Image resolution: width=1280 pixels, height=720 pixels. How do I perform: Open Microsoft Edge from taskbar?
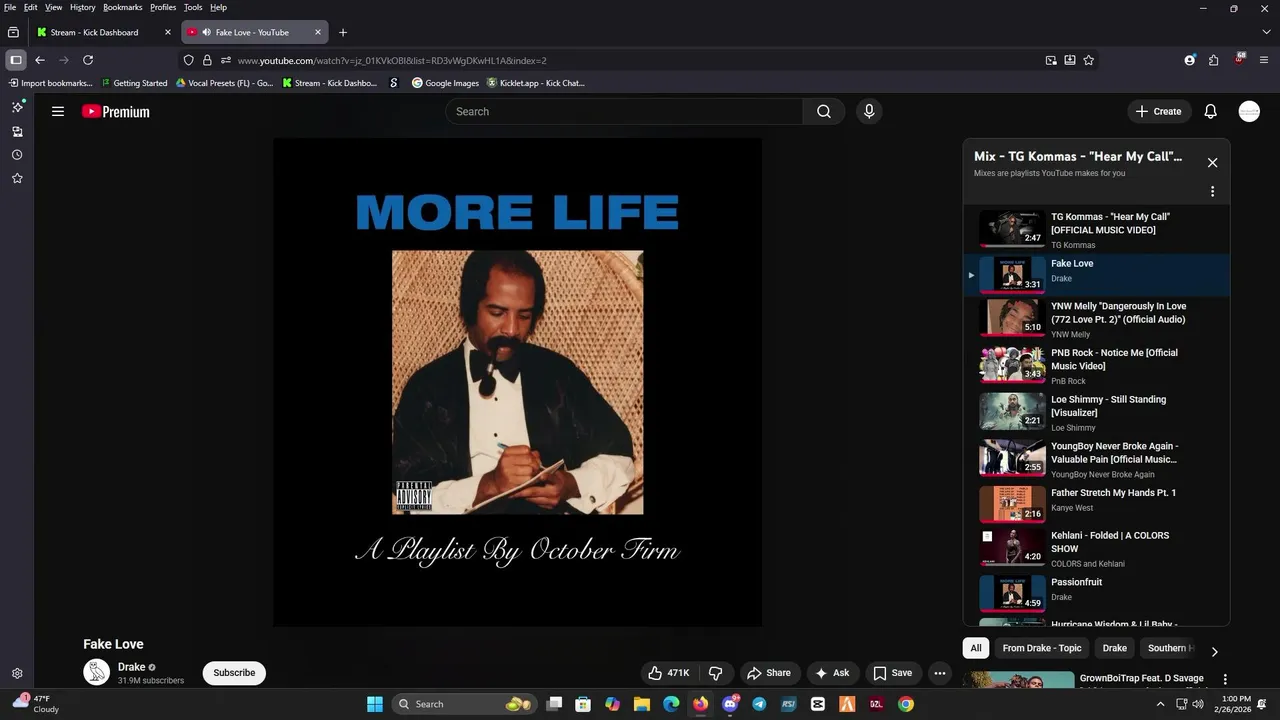pyautogui.click(x=671, y=704)
